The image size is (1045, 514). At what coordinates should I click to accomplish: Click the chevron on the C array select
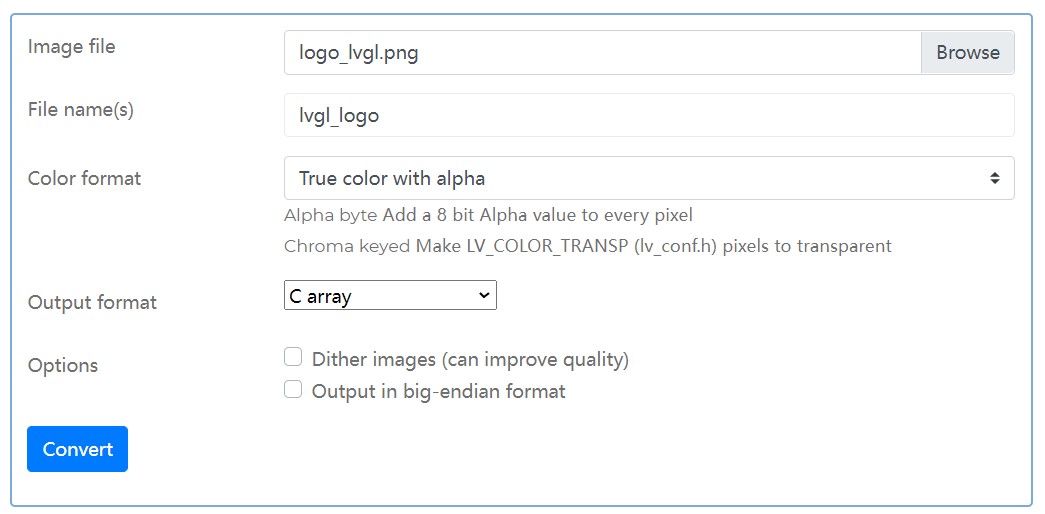point(484,295)
